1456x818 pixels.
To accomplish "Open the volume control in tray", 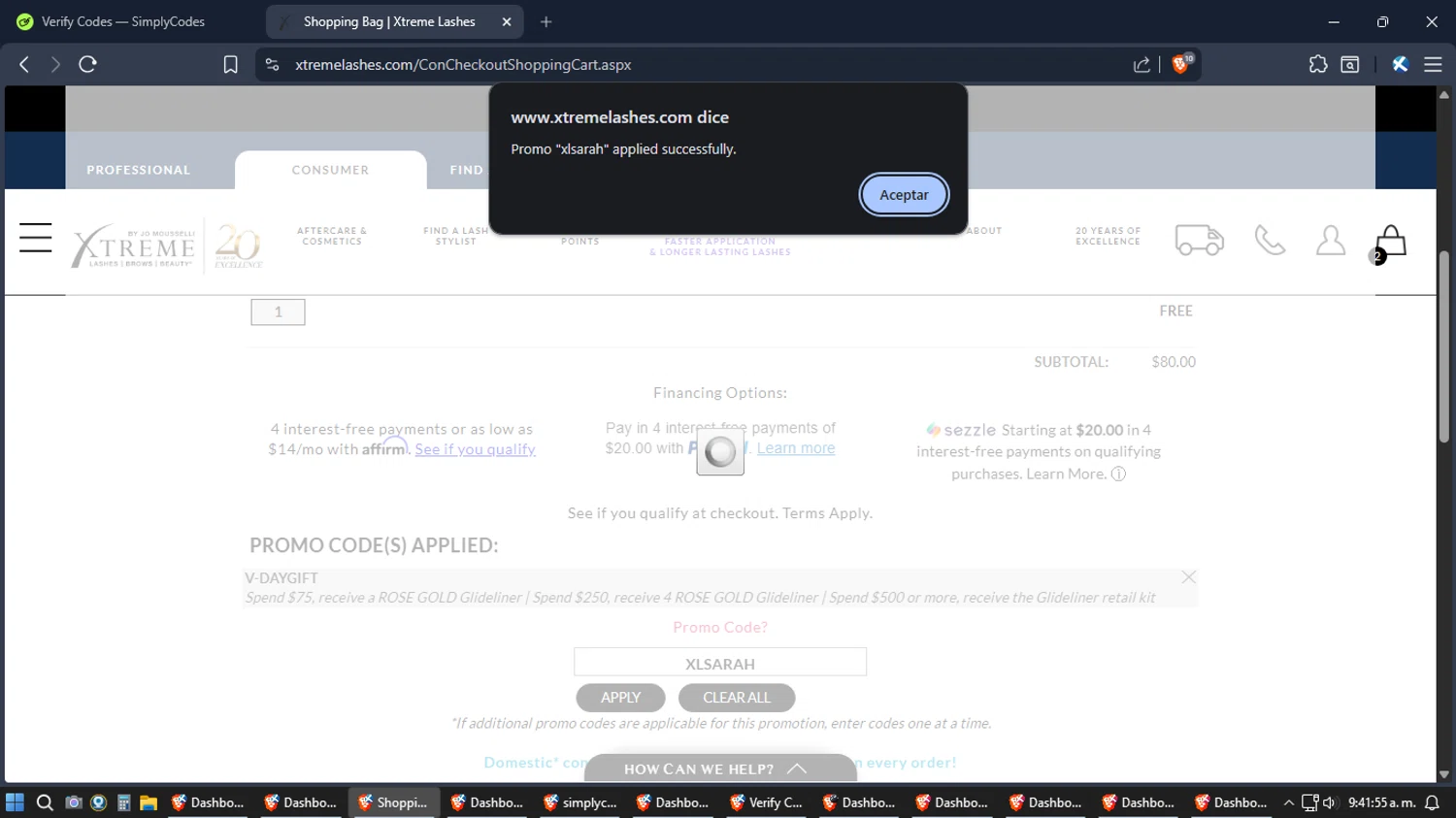I will coord(1329,802).
